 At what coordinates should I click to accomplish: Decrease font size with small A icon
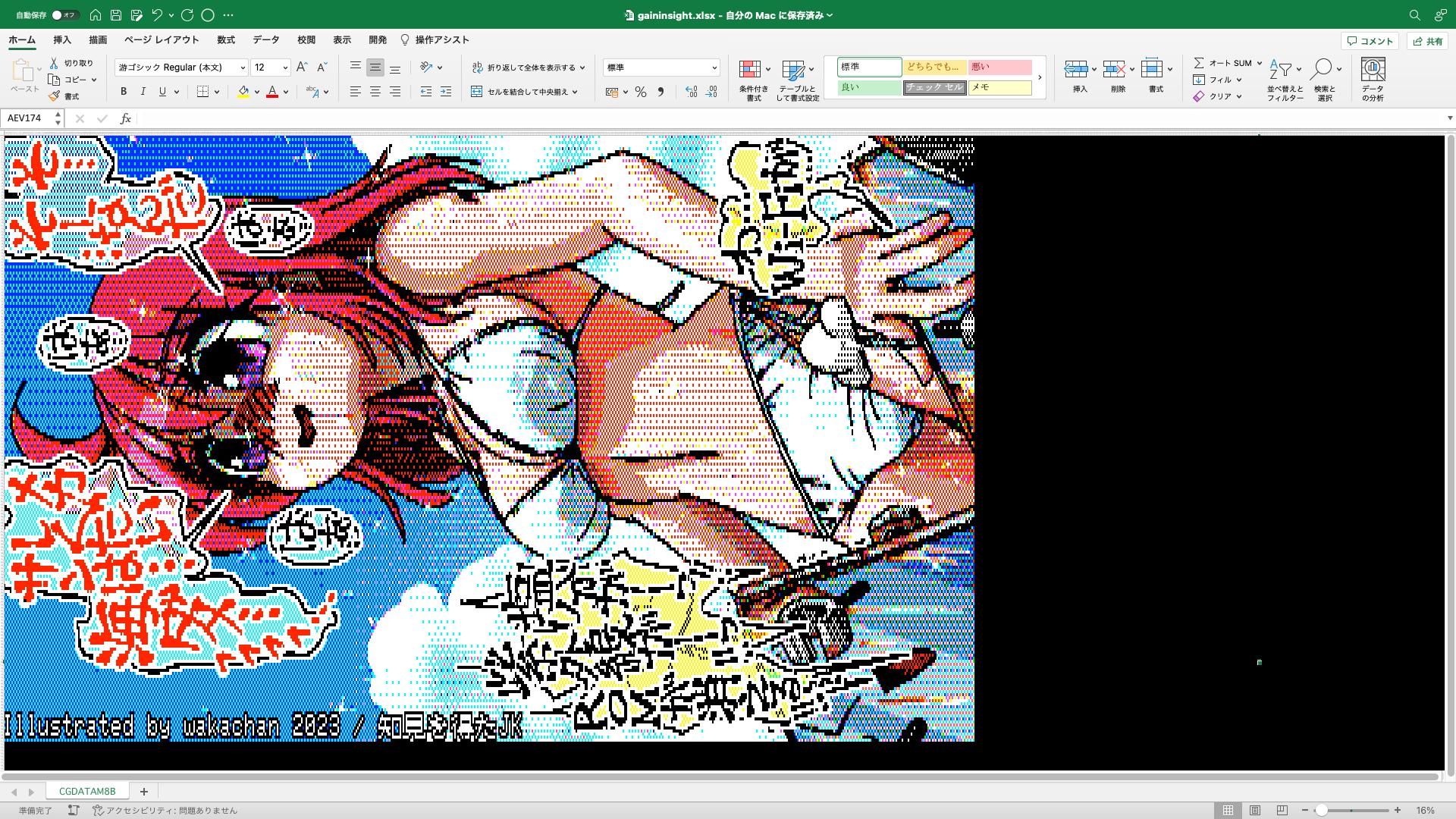tap(322, 67)
